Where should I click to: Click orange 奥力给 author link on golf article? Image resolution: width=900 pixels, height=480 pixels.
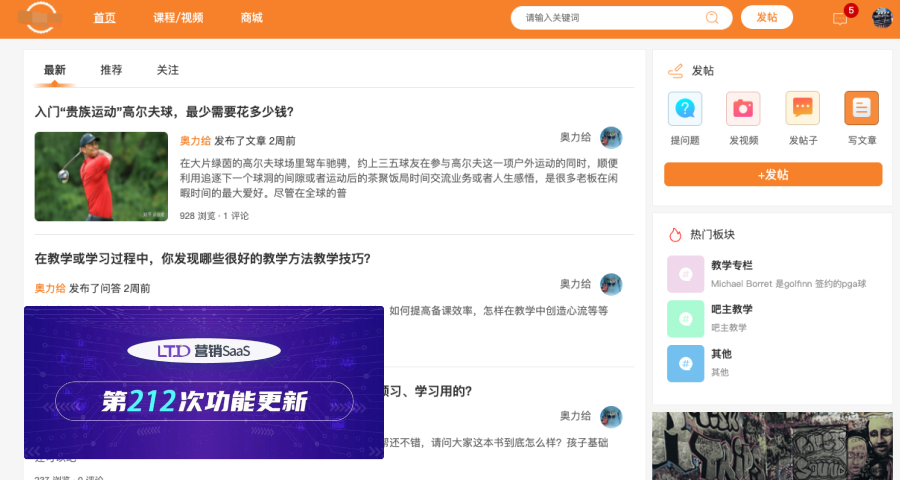(195, 141)
